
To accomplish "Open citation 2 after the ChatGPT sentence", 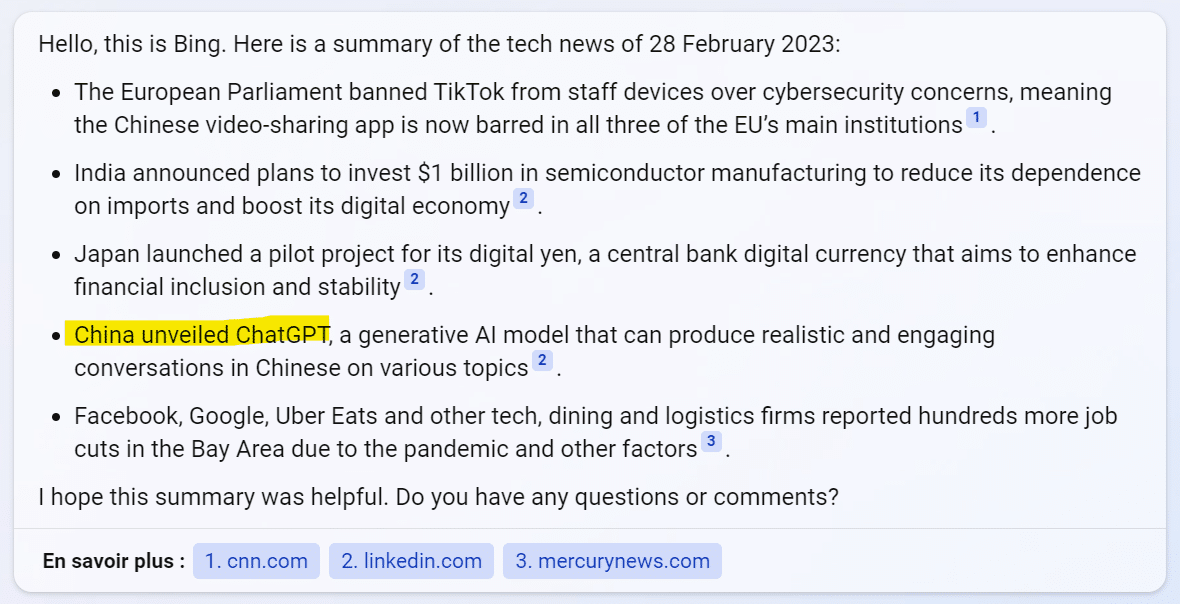I will click(542, 362).
